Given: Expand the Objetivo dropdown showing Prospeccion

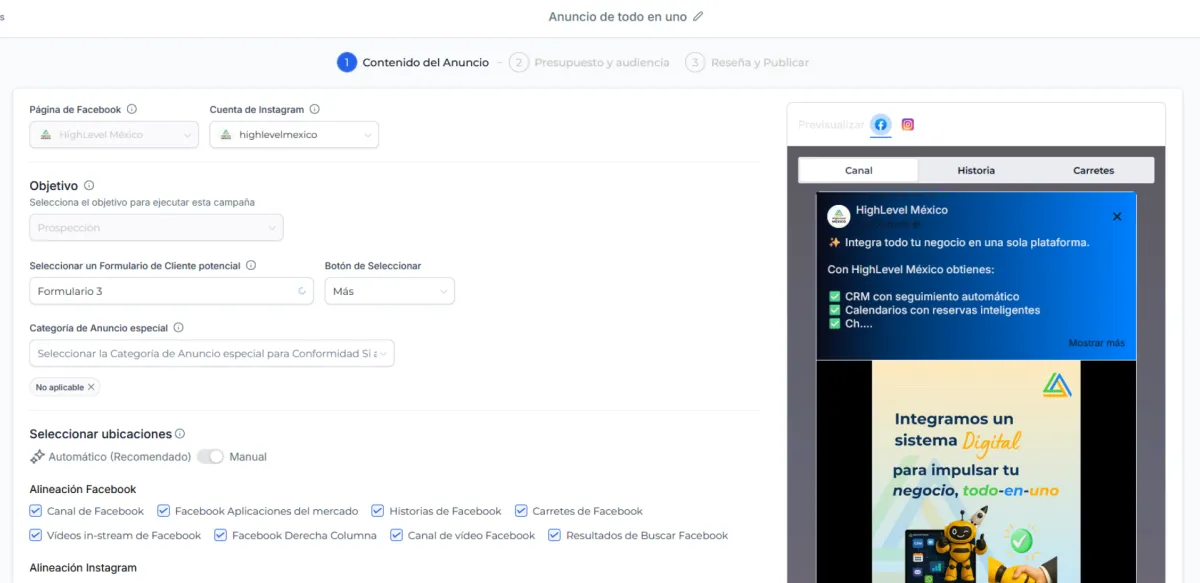Looking at the screenshot, I should point(156,228).
